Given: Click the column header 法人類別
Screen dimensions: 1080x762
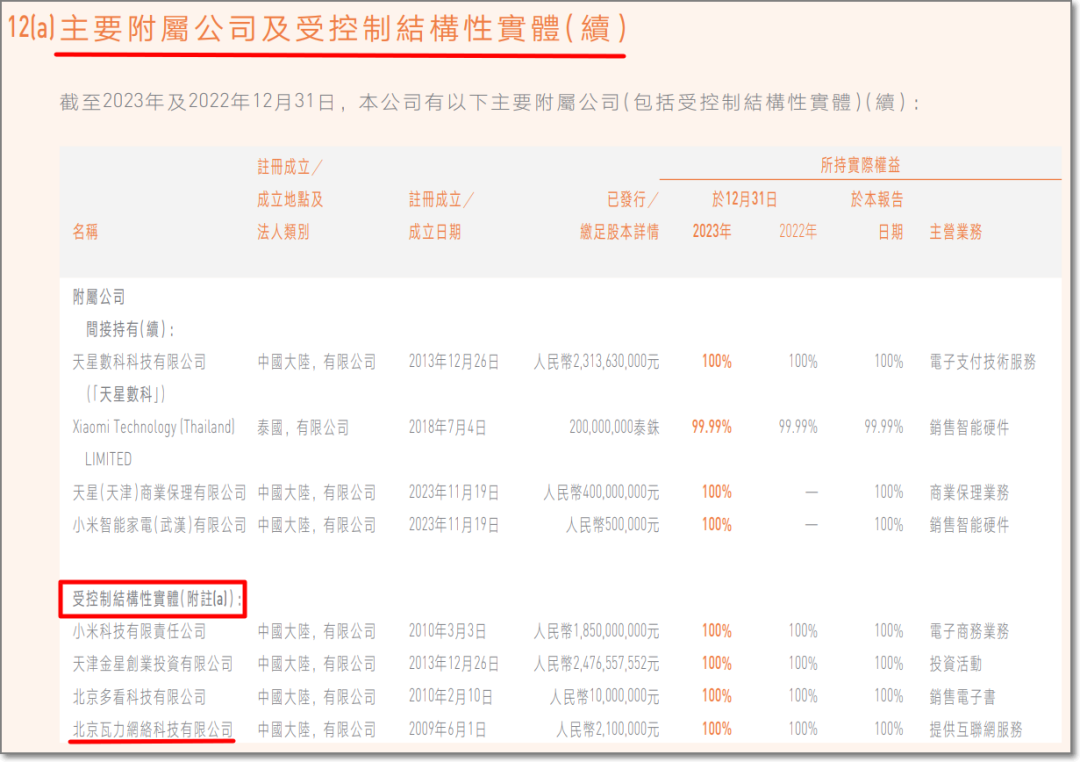Looking at the screenshot, I should pos(283,231).
